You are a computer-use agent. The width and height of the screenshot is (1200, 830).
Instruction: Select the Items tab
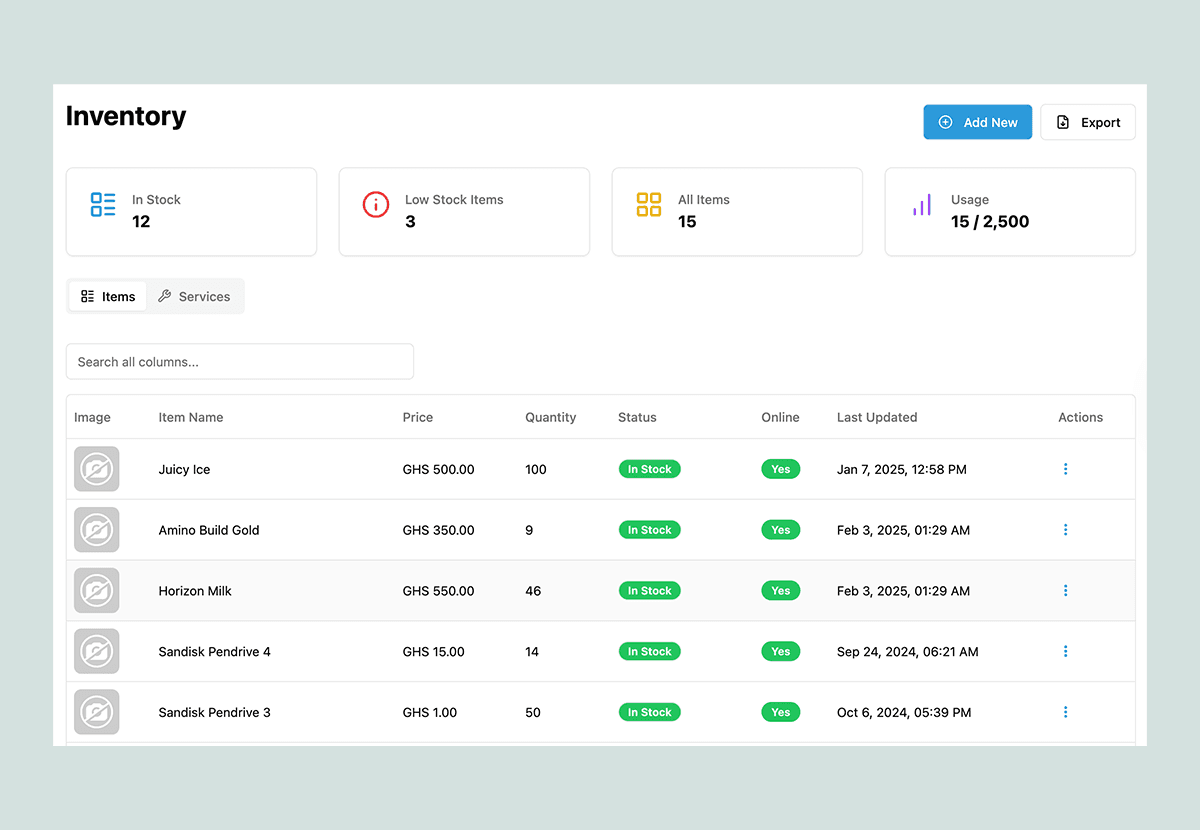108,297
